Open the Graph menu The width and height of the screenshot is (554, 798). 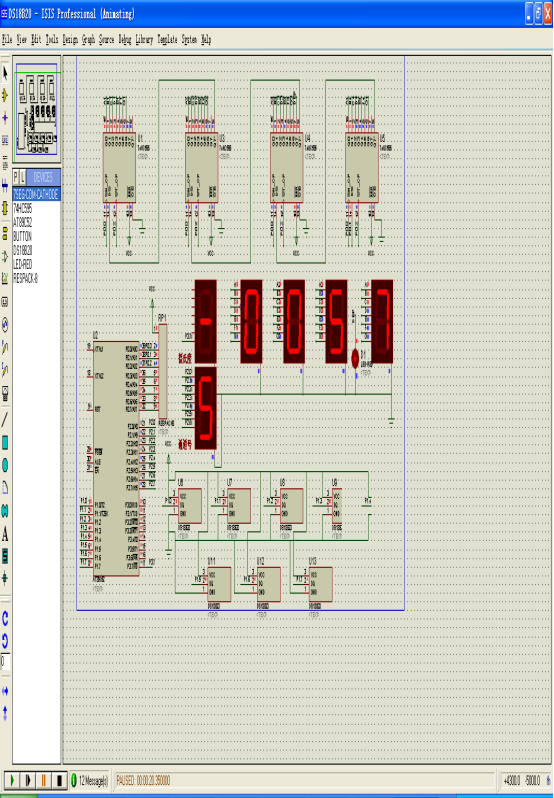point(89,40)
